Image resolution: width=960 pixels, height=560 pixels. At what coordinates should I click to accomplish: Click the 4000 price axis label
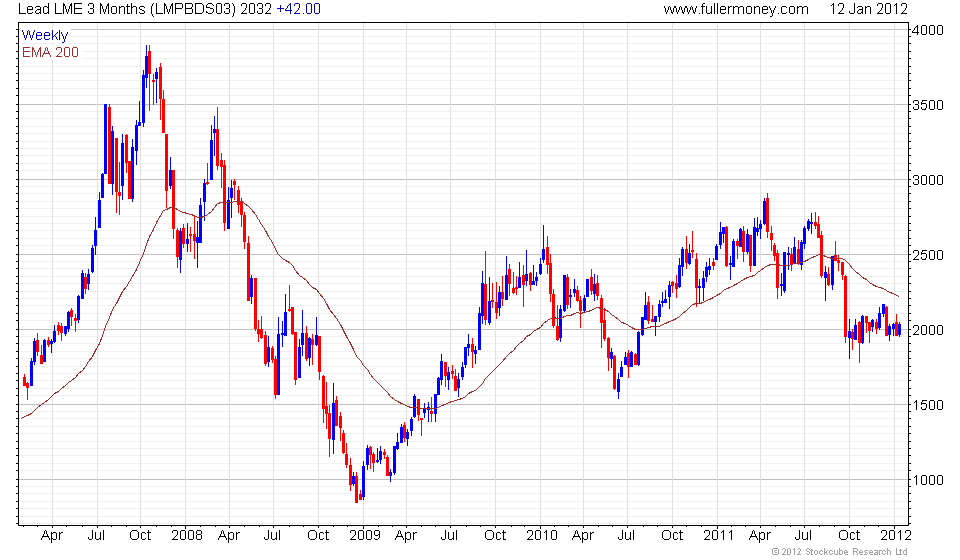(928, 30)
